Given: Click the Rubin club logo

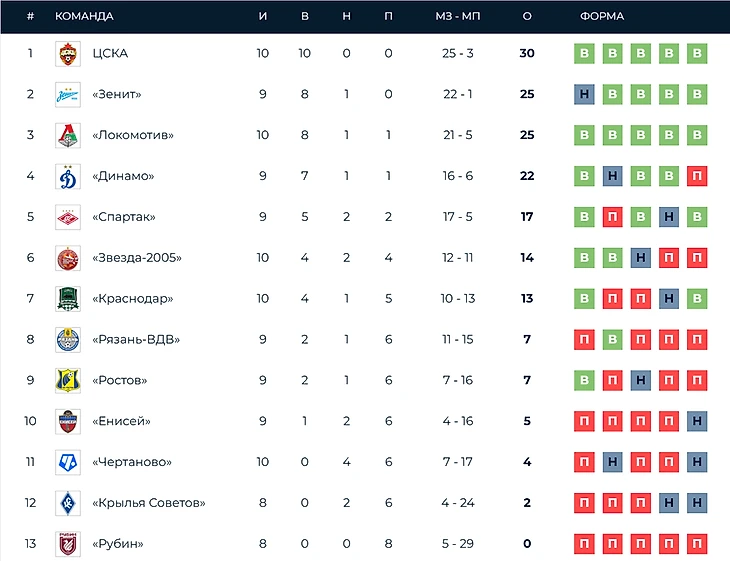Looking at the screenshot, I should 68,544.
